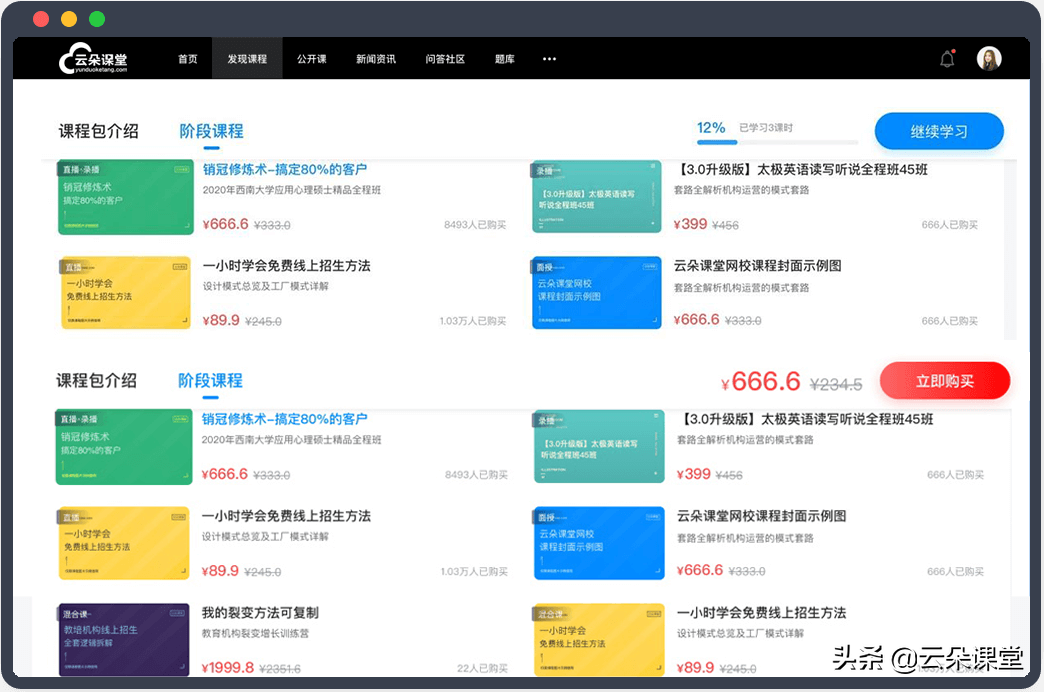1044x692 pixels.
Task: Select the 问答社区 menu item
Action: point(445,58)
